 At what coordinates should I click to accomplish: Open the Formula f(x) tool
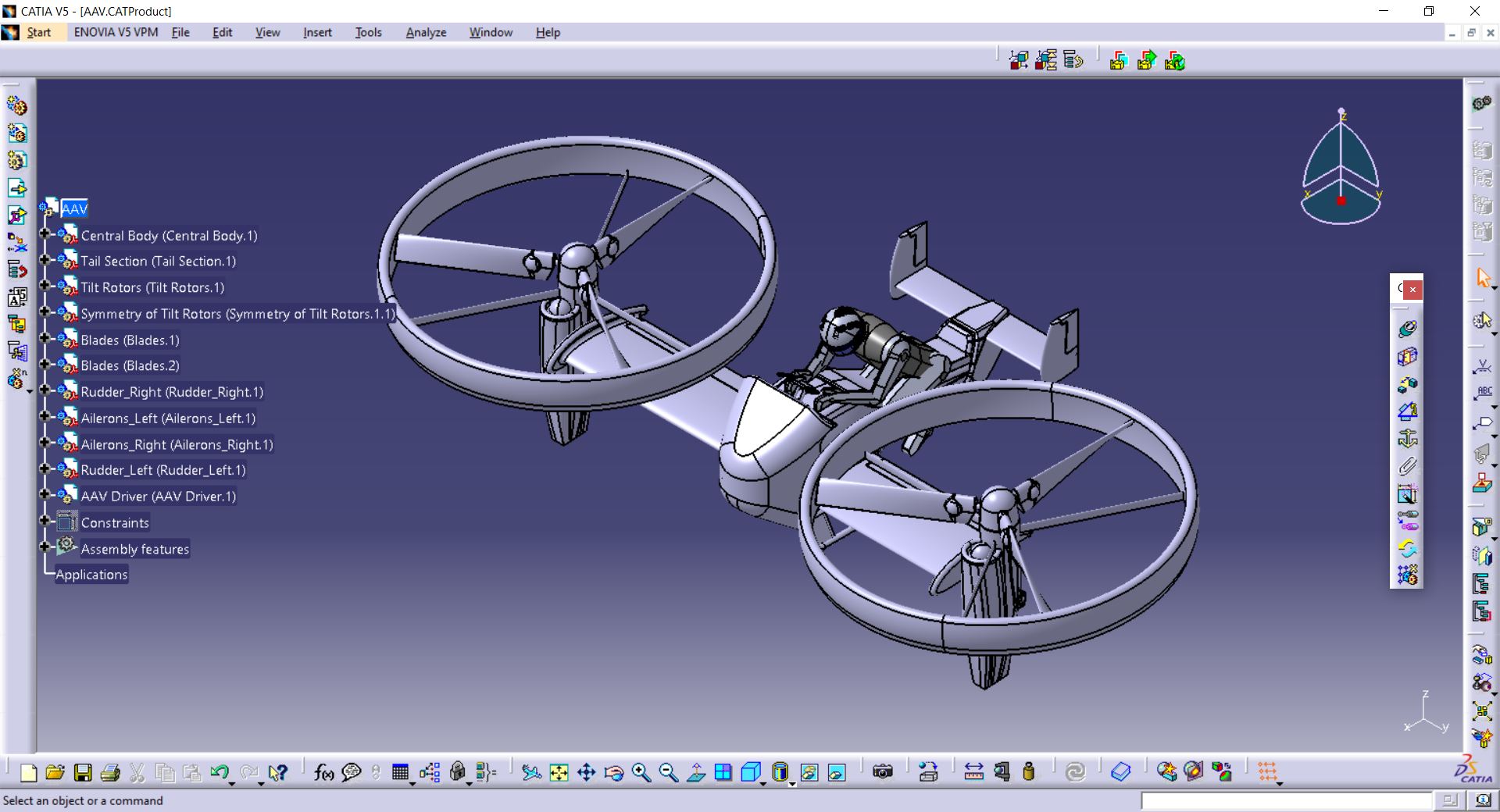pyautogui.click(x=323, y=772)
